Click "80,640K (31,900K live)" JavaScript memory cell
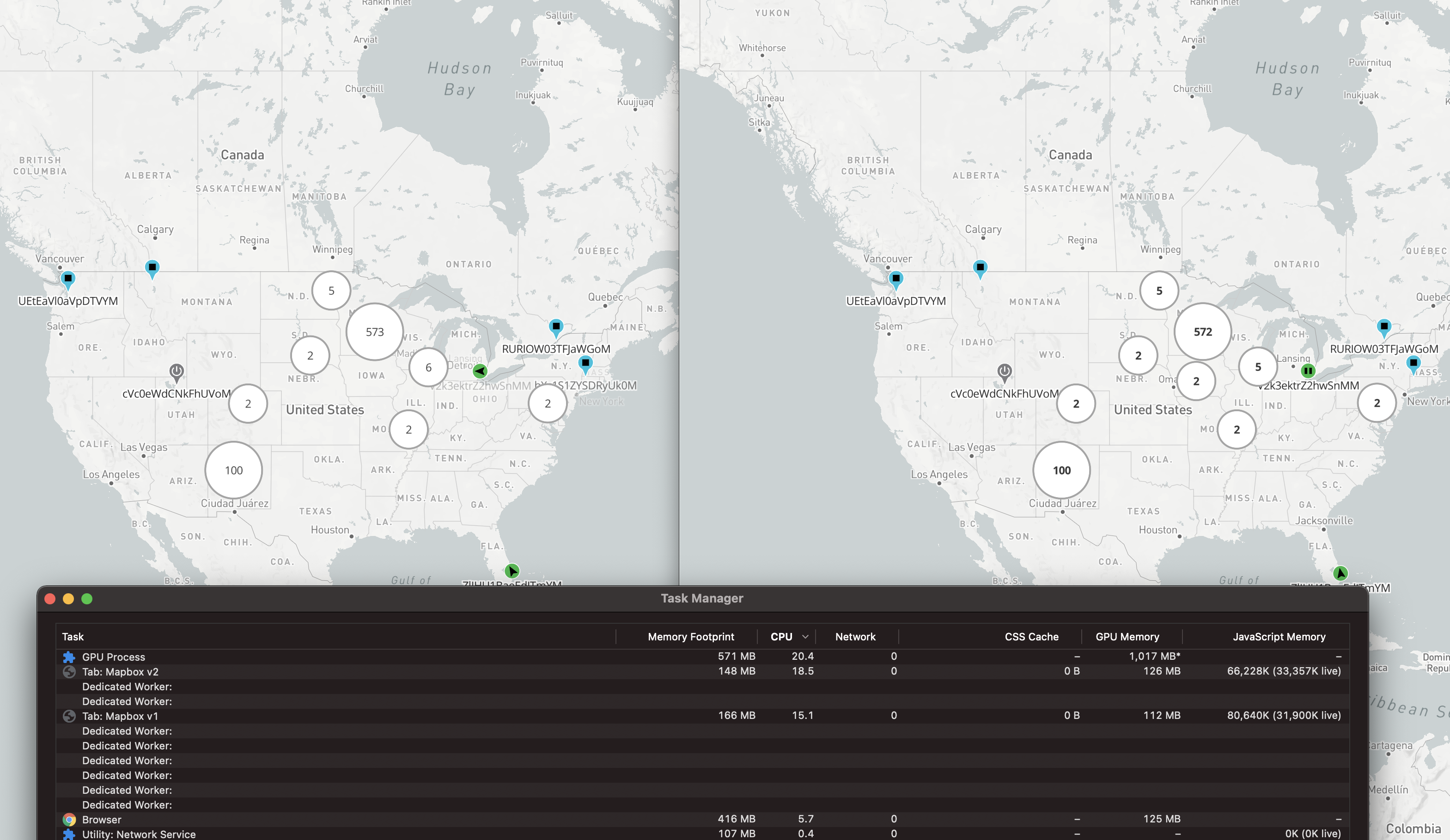The height and width of the screenshot is (840, 1450). pos(1284,716)
